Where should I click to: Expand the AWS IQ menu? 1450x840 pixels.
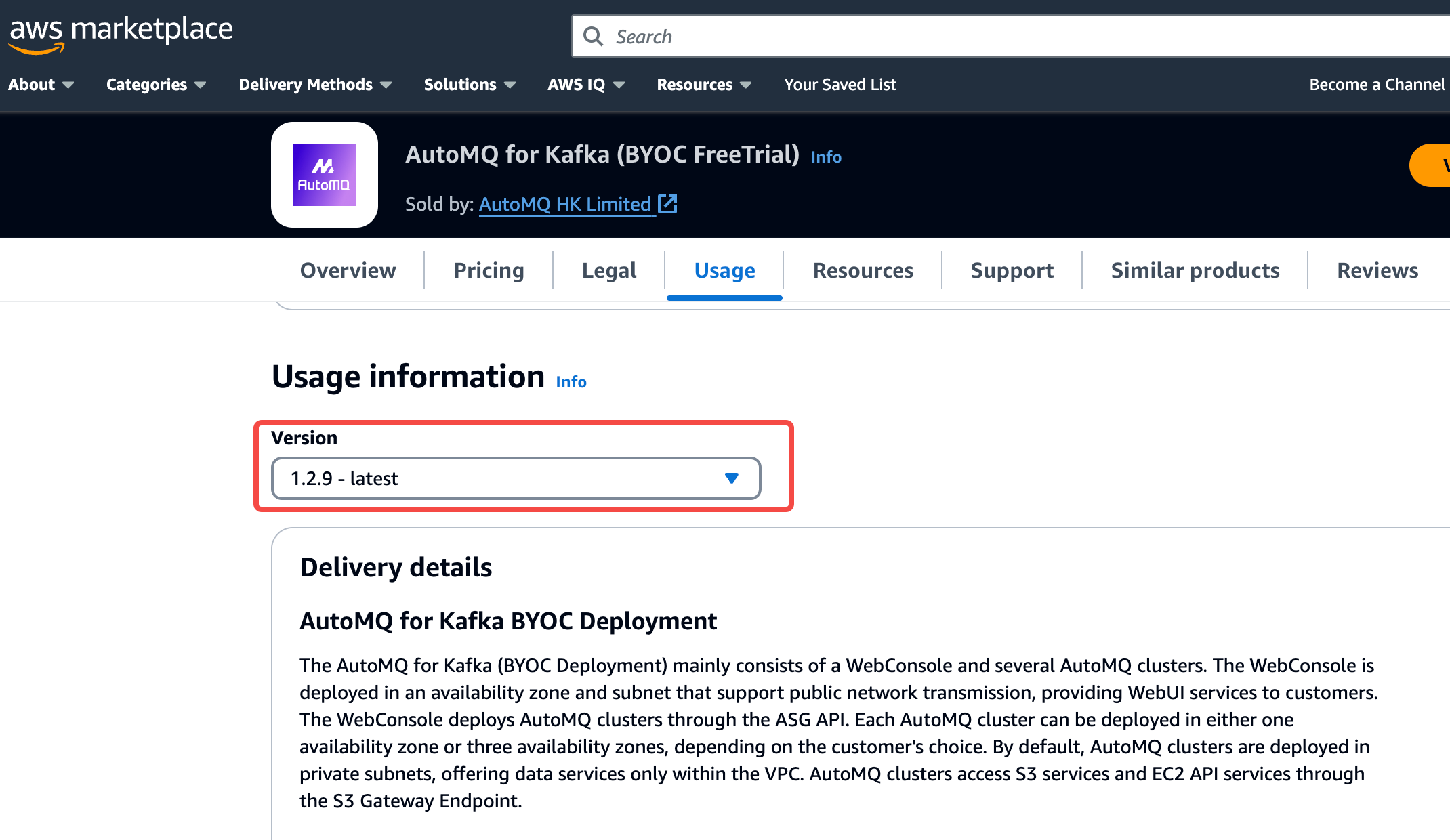pyautogui.click(x=586, y=85)
